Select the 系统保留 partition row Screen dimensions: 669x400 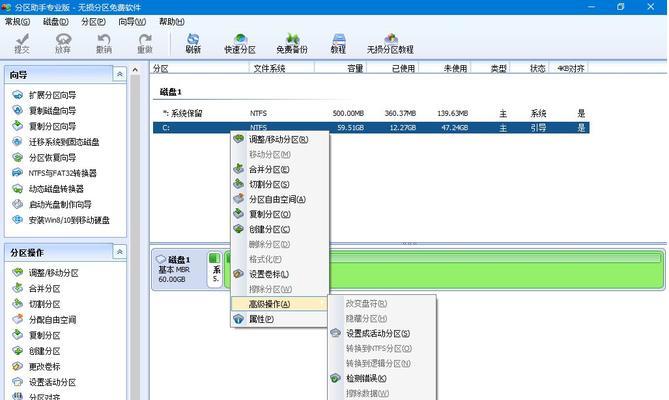[x=371, y=113]
